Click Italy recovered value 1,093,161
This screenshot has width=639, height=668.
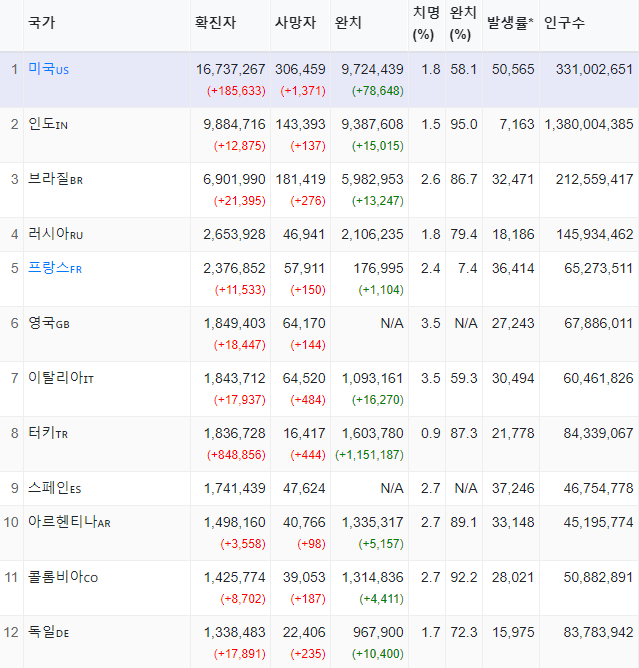pos(372,378)
